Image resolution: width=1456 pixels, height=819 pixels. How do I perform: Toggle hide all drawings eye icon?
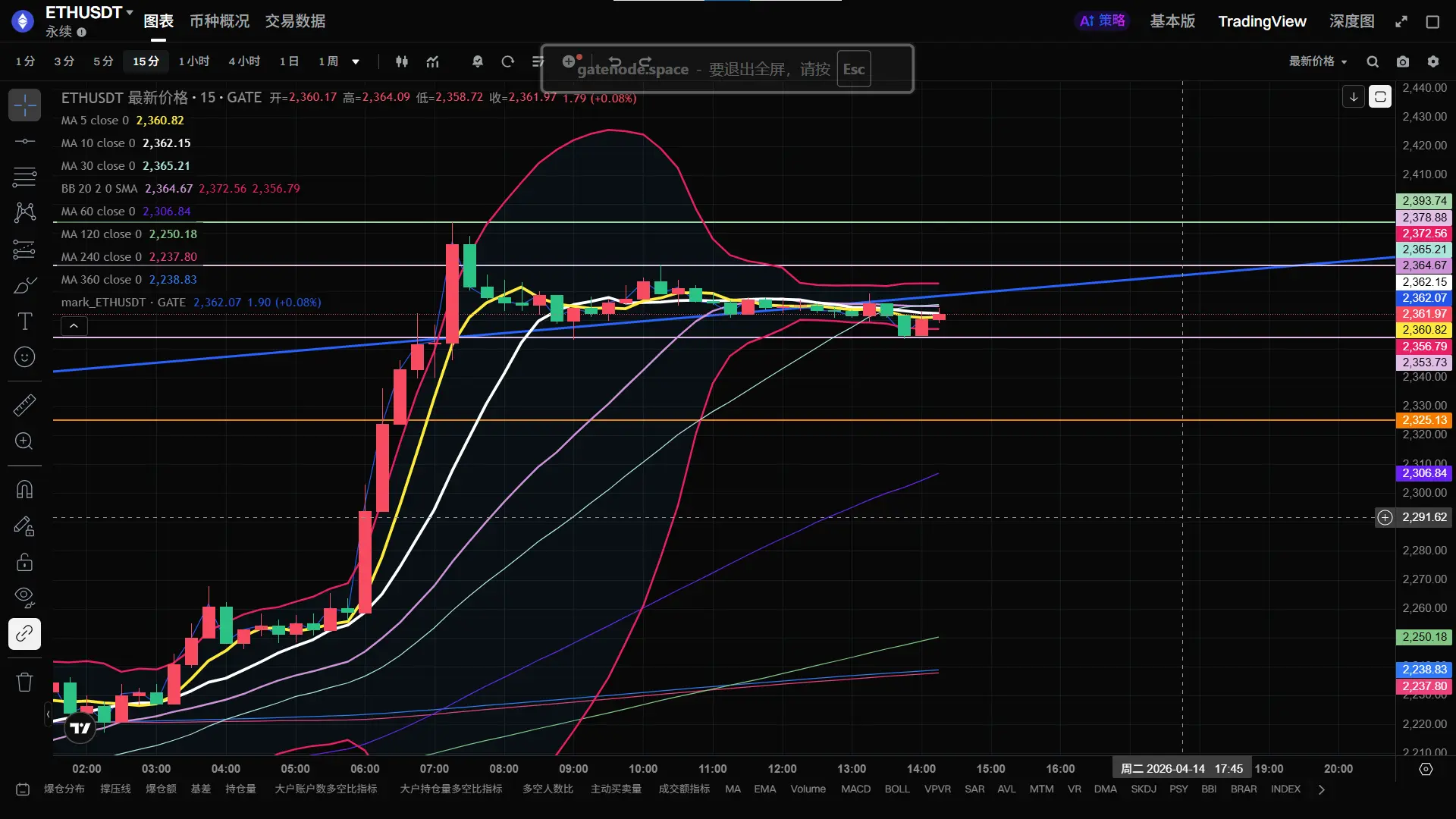[x=24, y=598]
